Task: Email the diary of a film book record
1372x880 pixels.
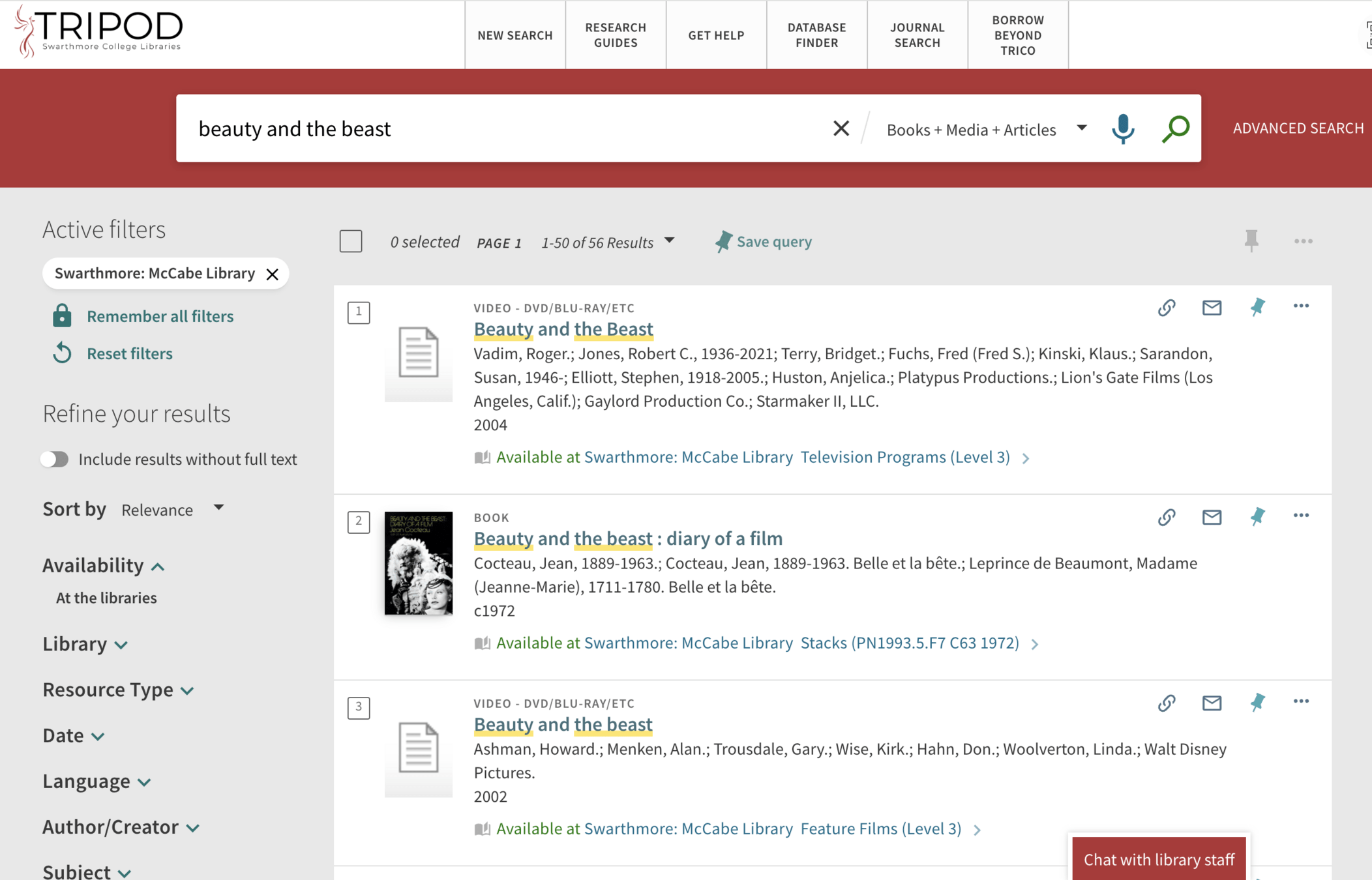Action: [x=1211, y=517]
